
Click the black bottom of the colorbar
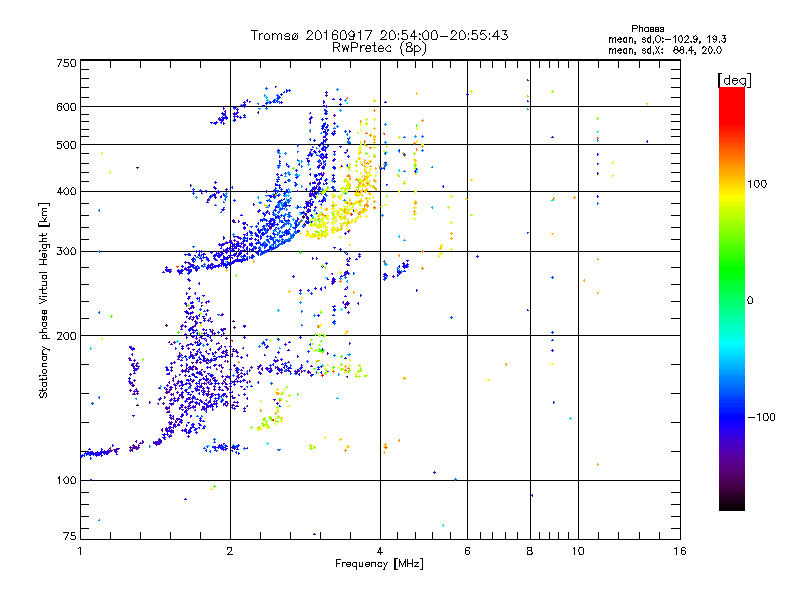click(x=732, y=503)
